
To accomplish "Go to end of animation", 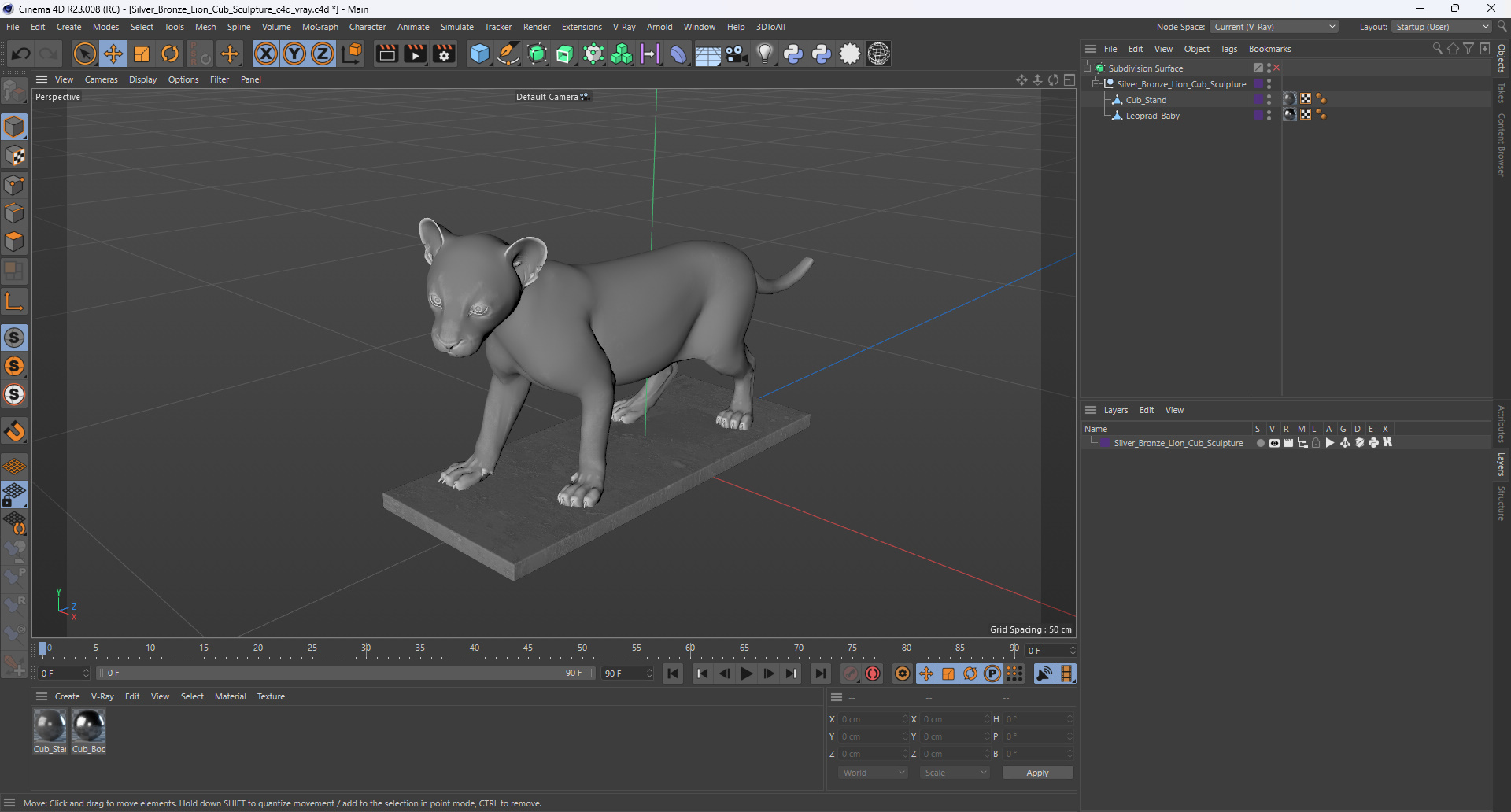I will pyautogui.click(x=820, y=674).
